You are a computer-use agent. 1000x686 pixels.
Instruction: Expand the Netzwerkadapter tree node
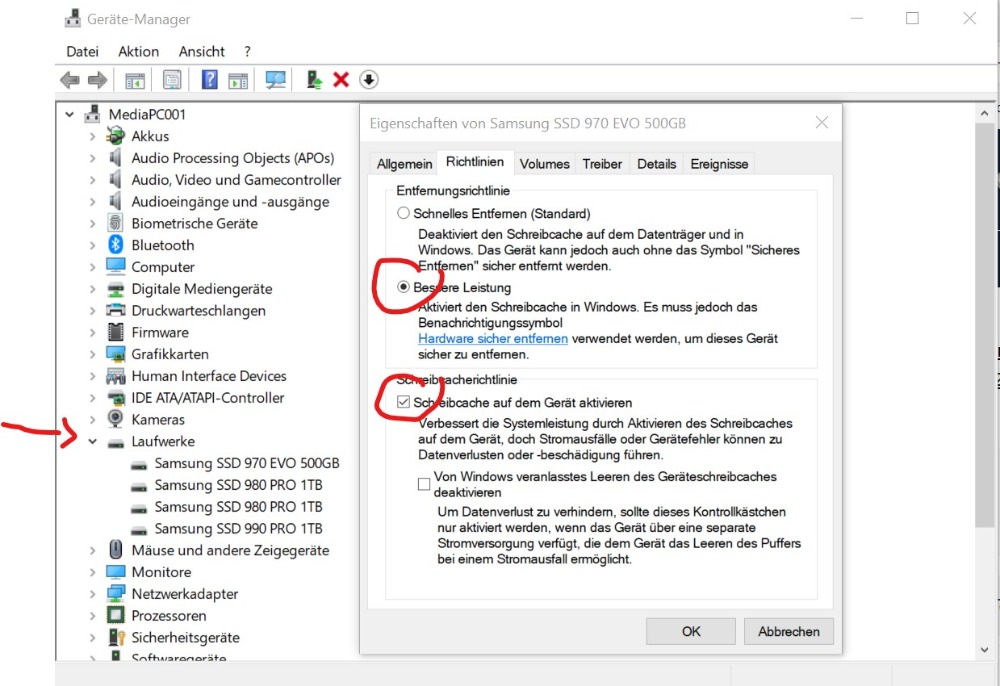pyautogui.click(x=92, y=594)
